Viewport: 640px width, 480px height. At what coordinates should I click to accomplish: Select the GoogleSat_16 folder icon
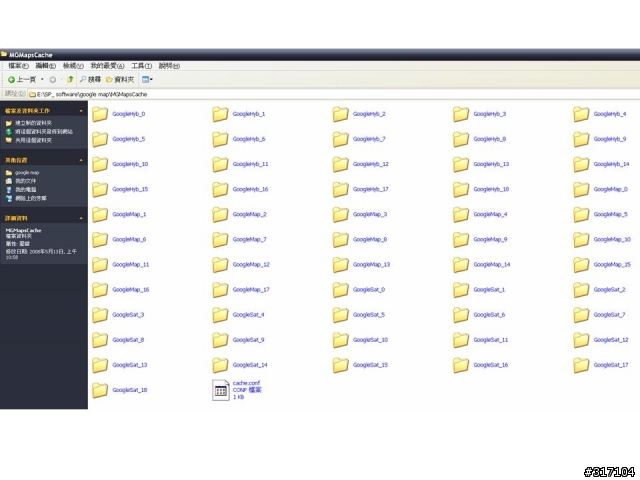point(461,365)
